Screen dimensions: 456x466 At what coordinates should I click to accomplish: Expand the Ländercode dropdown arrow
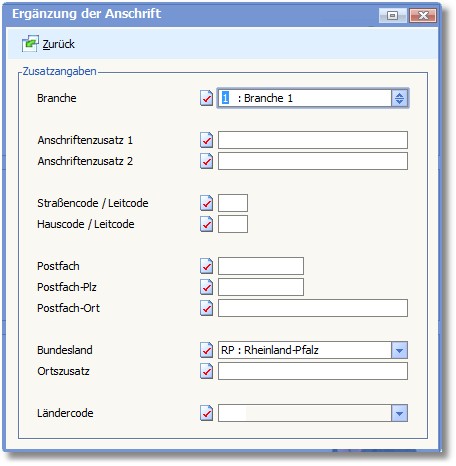click(399, 413)
